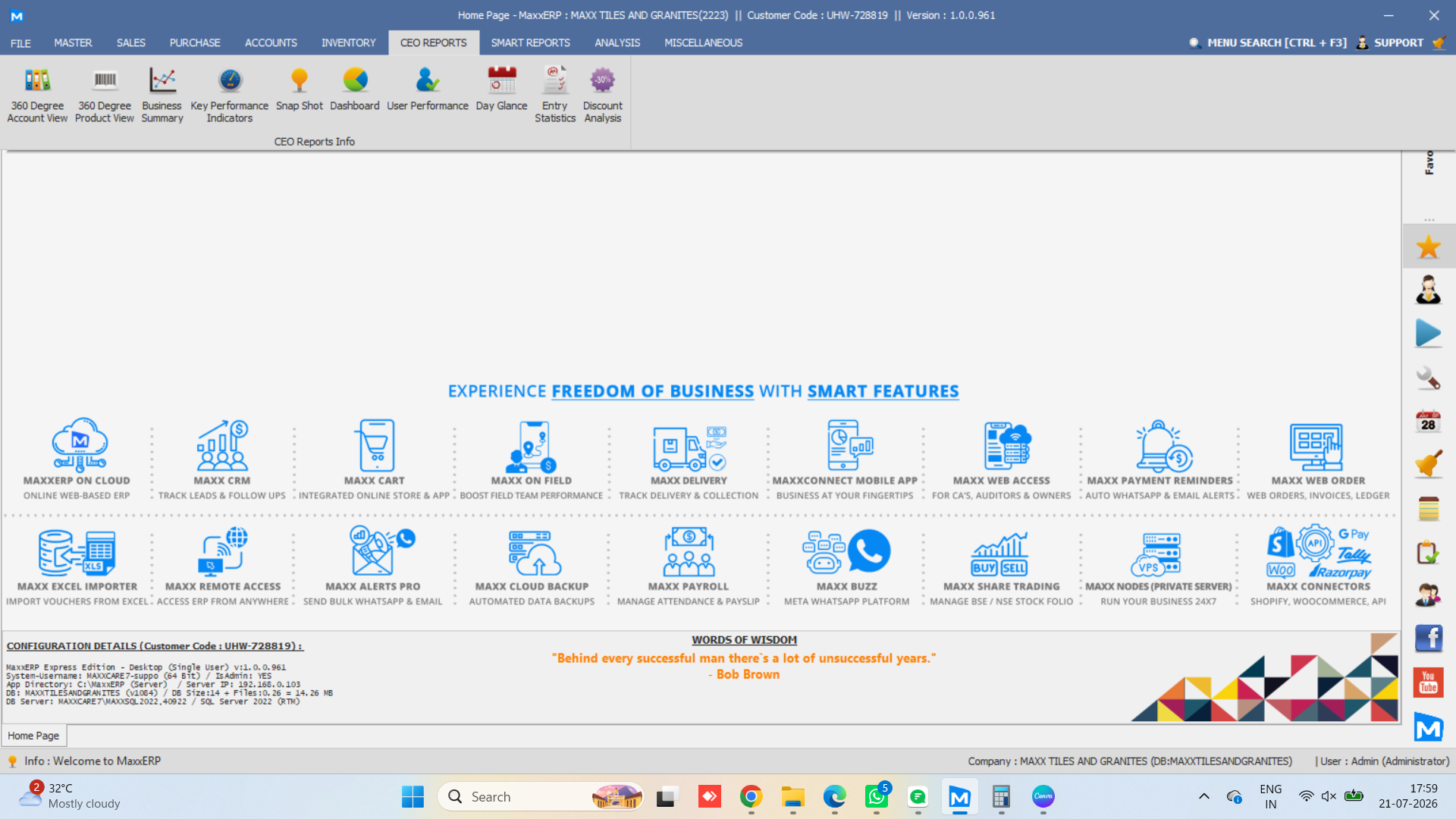Open the calendar 28 sidebar icon

click(x=1428, y=421)
